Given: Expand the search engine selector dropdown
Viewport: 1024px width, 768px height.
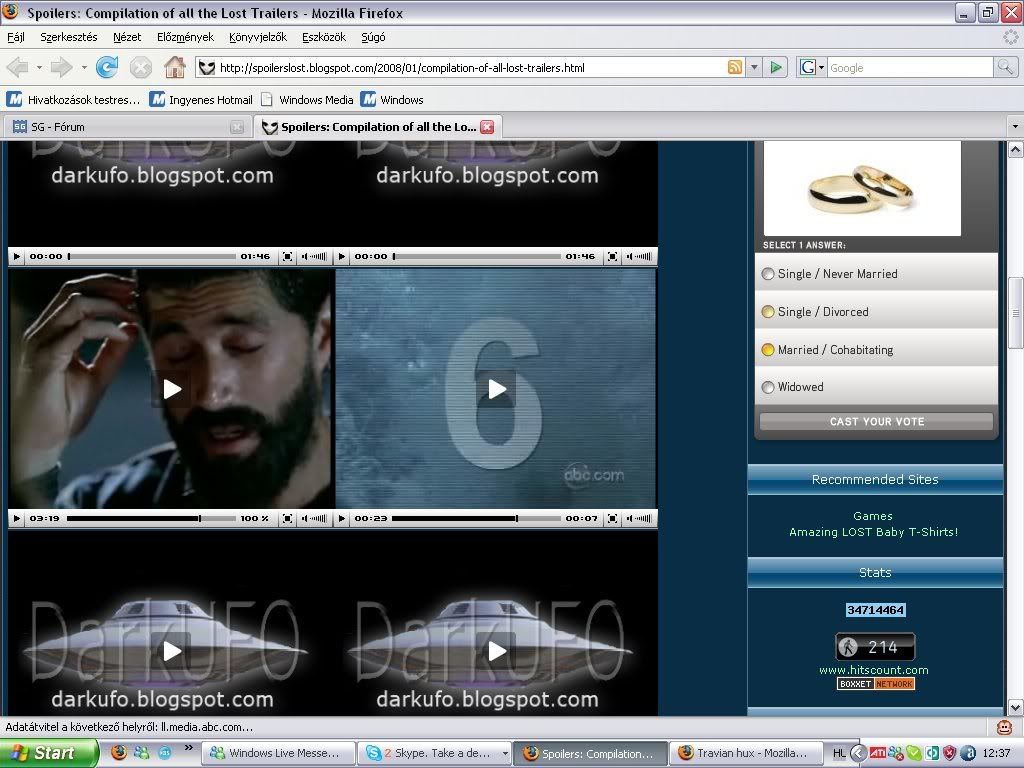Looking at the screenshot, I should pyautogui.click(x=821, y=68).
